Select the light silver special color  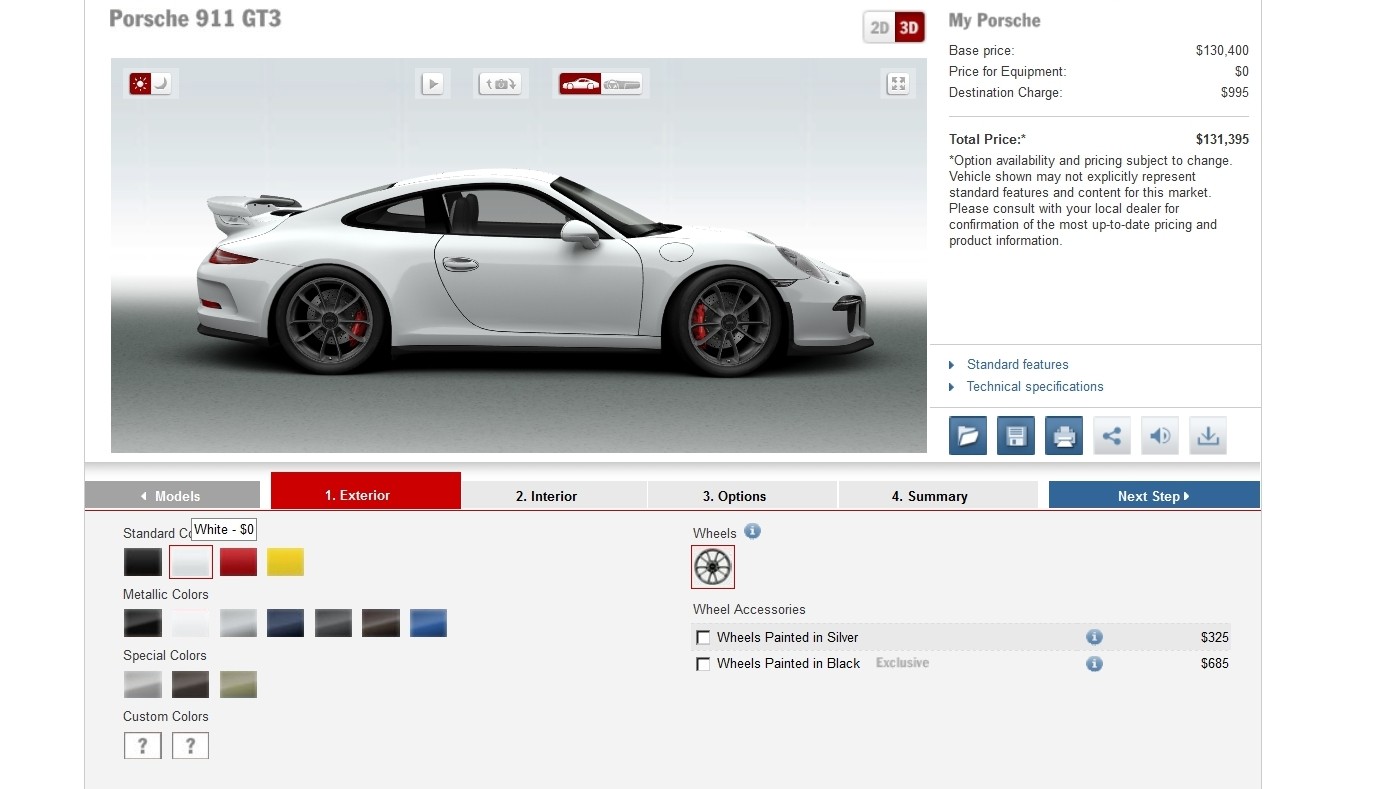coord(143,684)
